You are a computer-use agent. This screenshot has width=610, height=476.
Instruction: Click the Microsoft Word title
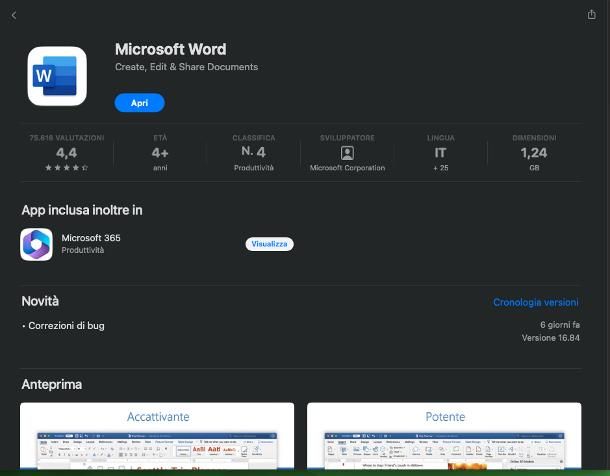tap(171, 49)
